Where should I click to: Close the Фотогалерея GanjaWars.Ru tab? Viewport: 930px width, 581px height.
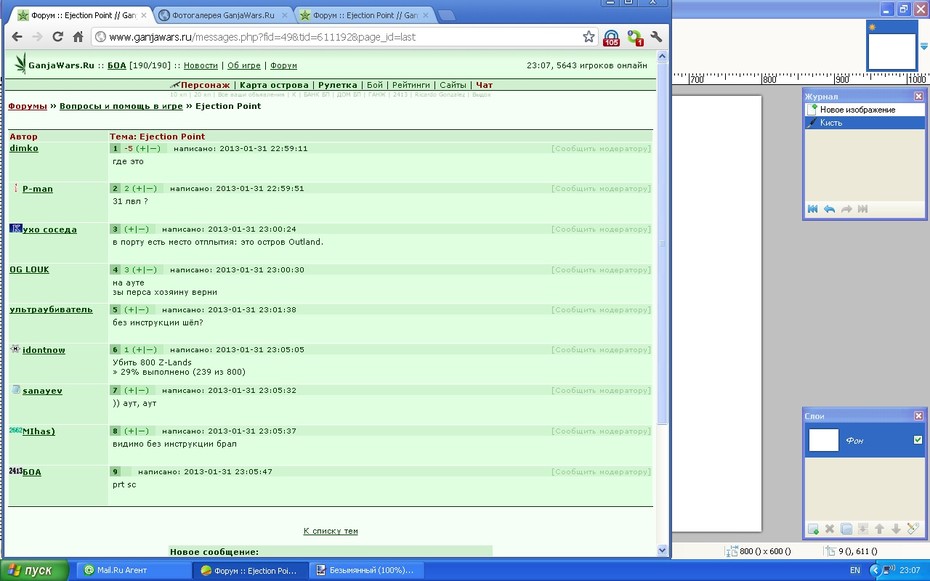click(x=285, y=15)
